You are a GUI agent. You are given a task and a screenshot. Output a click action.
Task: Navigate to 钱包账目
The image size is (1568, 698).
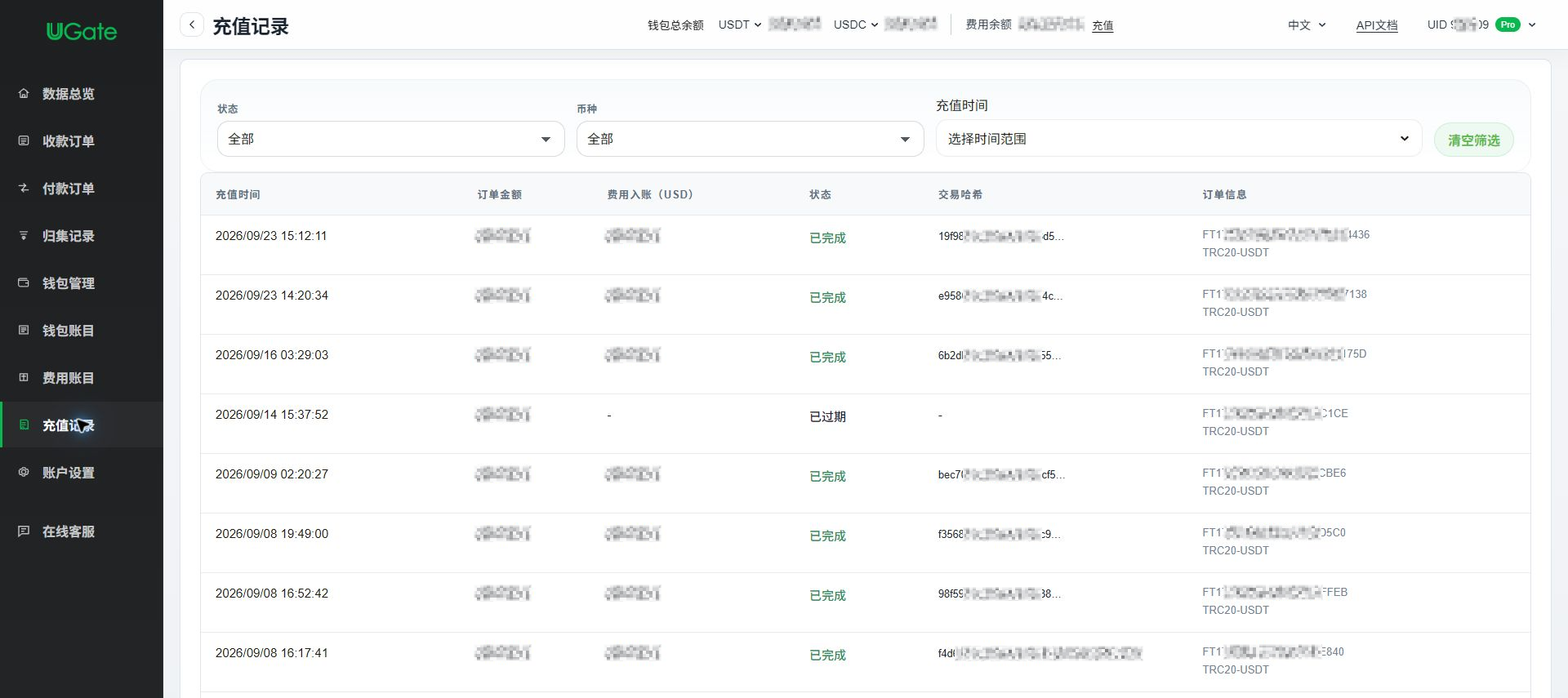[69, 331]
